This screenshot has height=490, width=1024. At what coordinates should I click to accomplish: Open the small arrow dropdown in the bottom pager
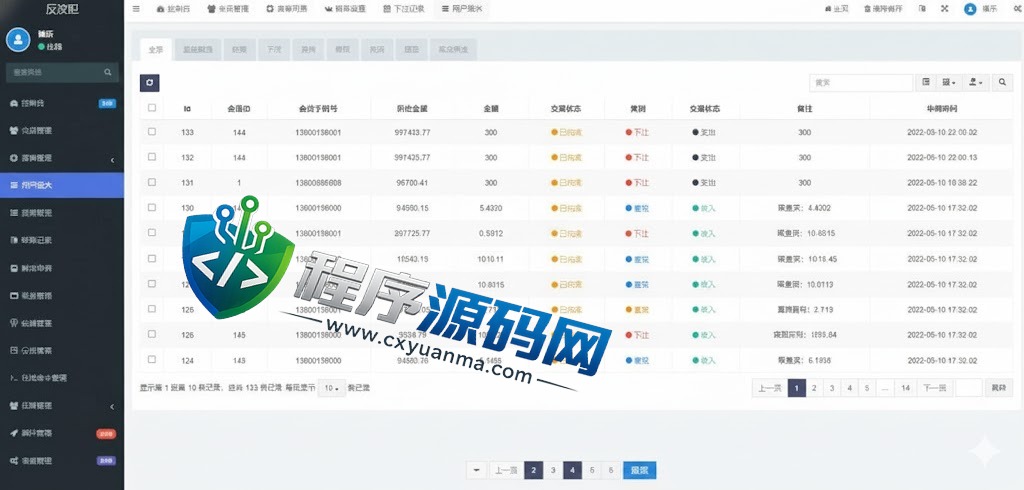click(476, 470)
